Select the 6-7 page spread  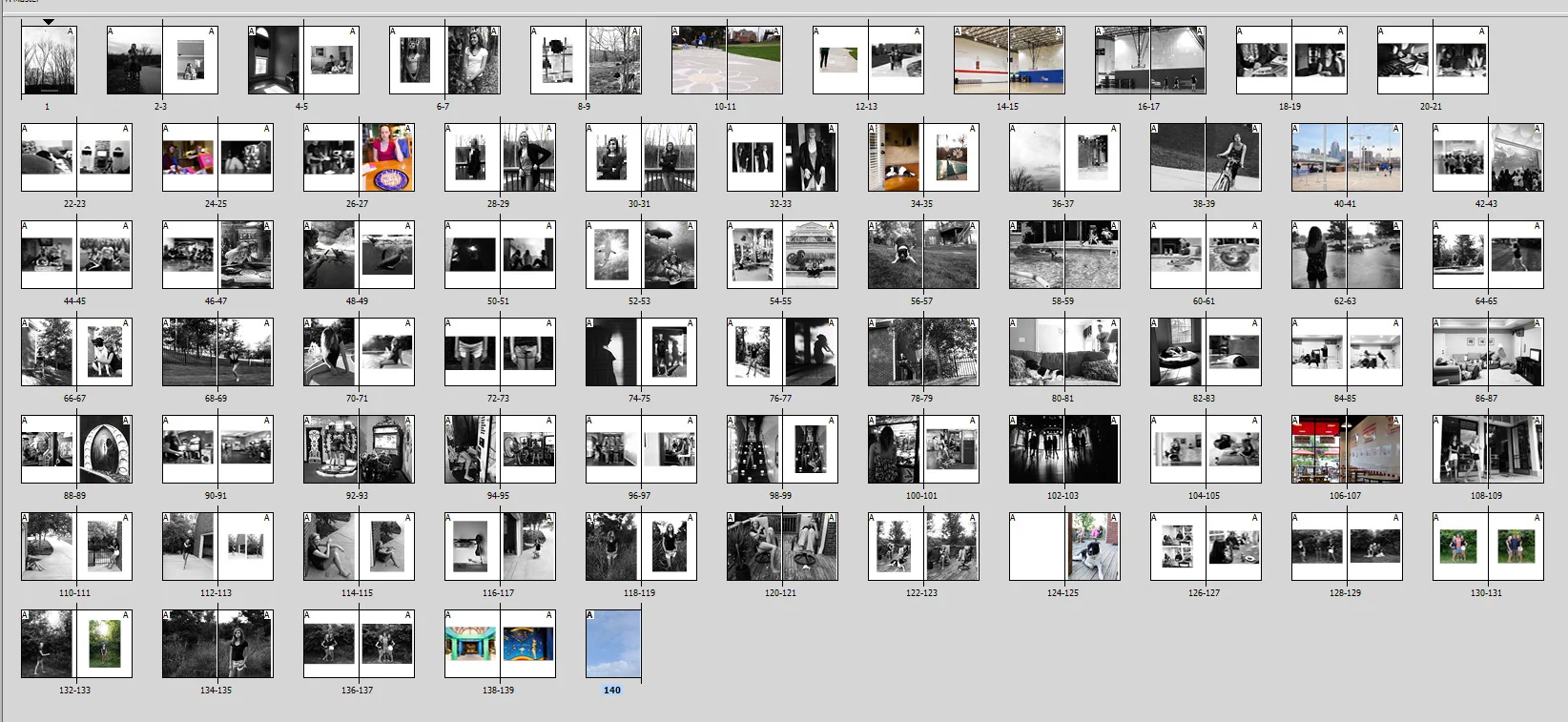444,60
